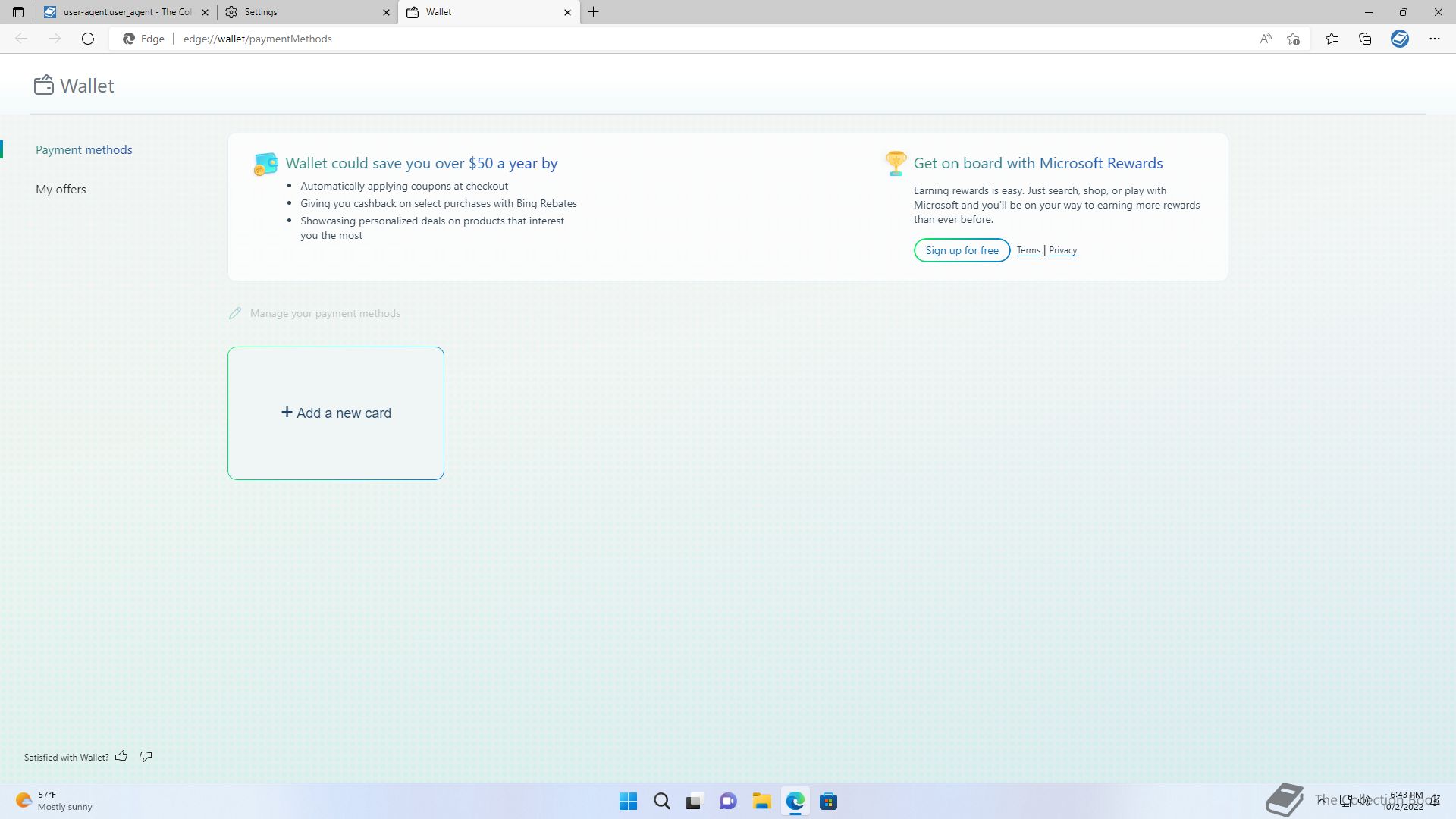Click 'Automatically applying coupons at checkout' text

coord(404,186)
